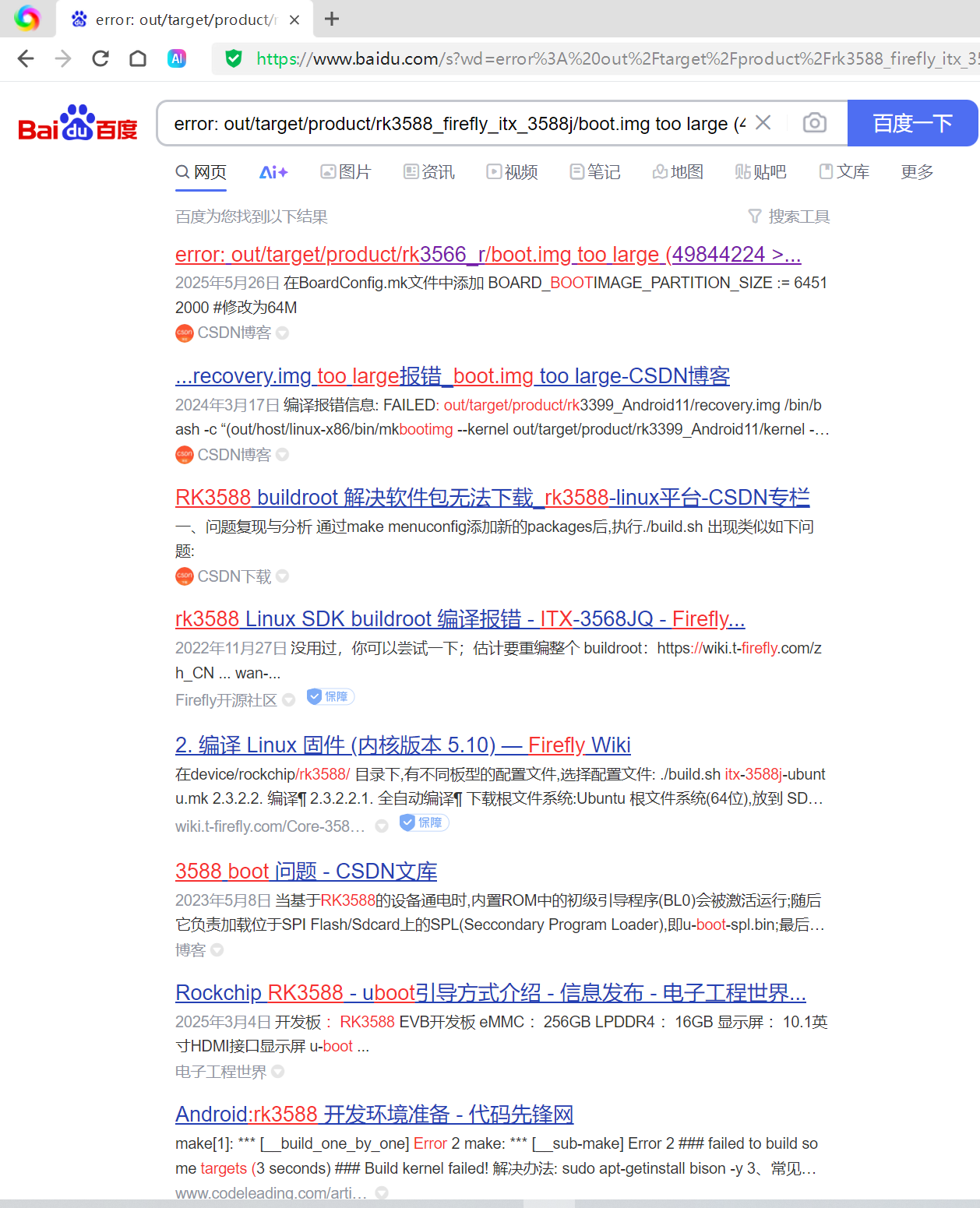Screen dimensions: 980x1208
Task: Click 博客 source under 3588 boot result
Action: (x=190, y=949)
